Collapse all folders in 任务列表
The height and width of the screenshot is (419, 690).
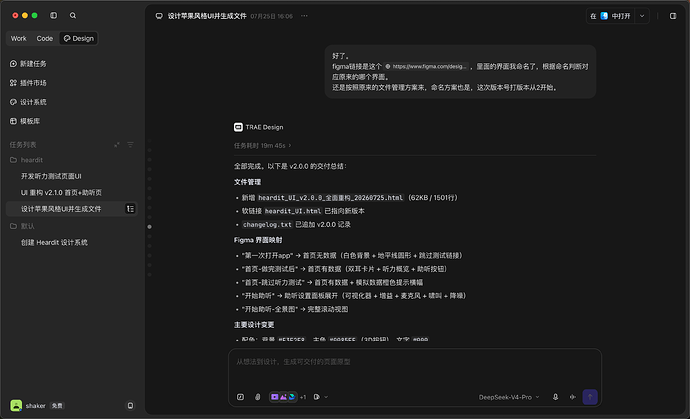tap(117, 145)
